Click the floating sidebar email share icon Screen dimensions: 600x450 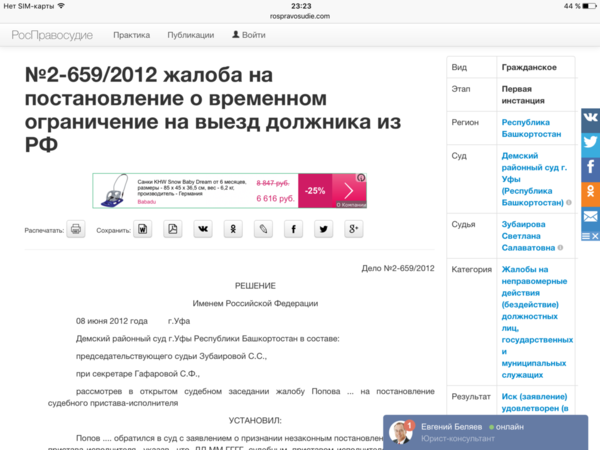590,216
